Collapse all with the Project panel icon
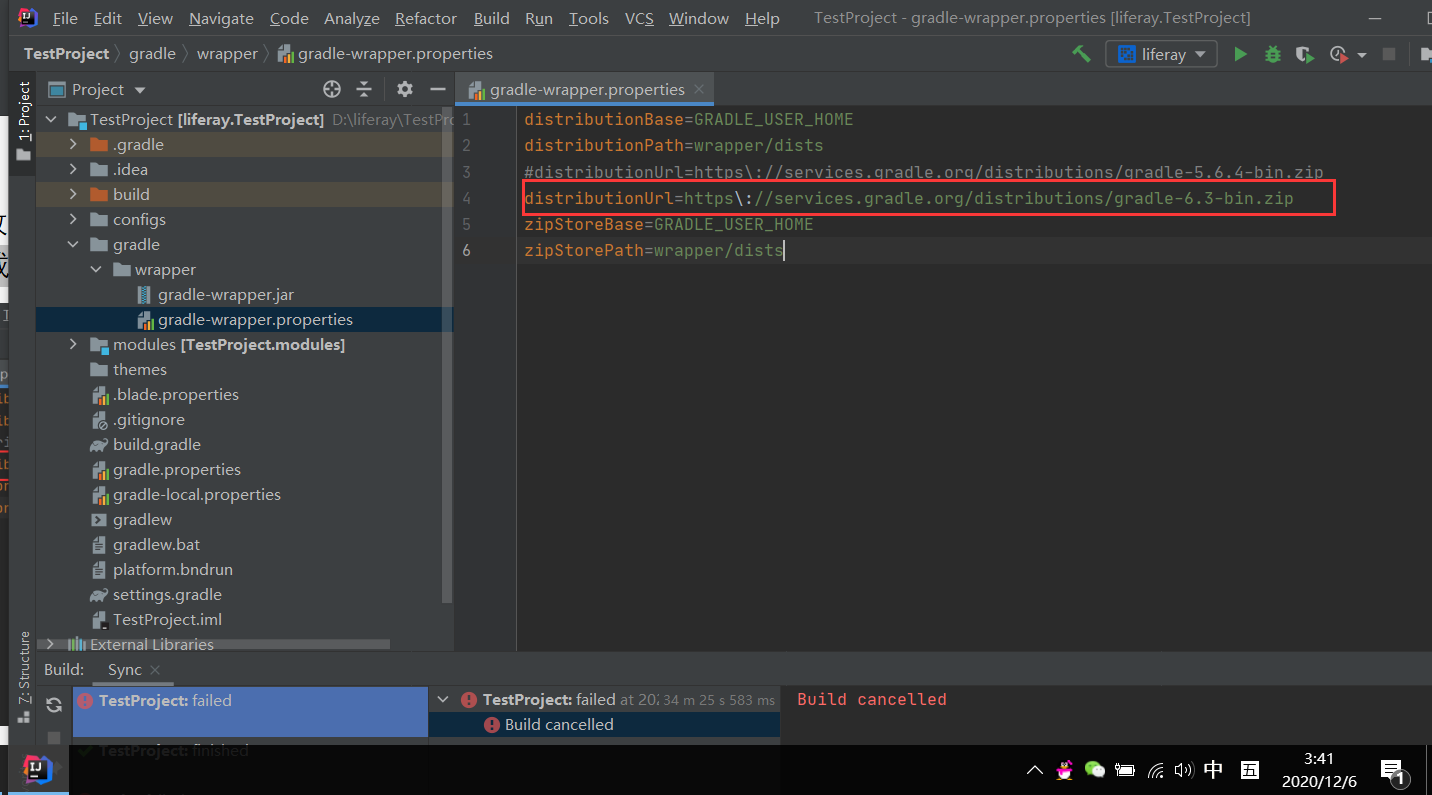Viewport: 1432px width, 795px height. 364,89
